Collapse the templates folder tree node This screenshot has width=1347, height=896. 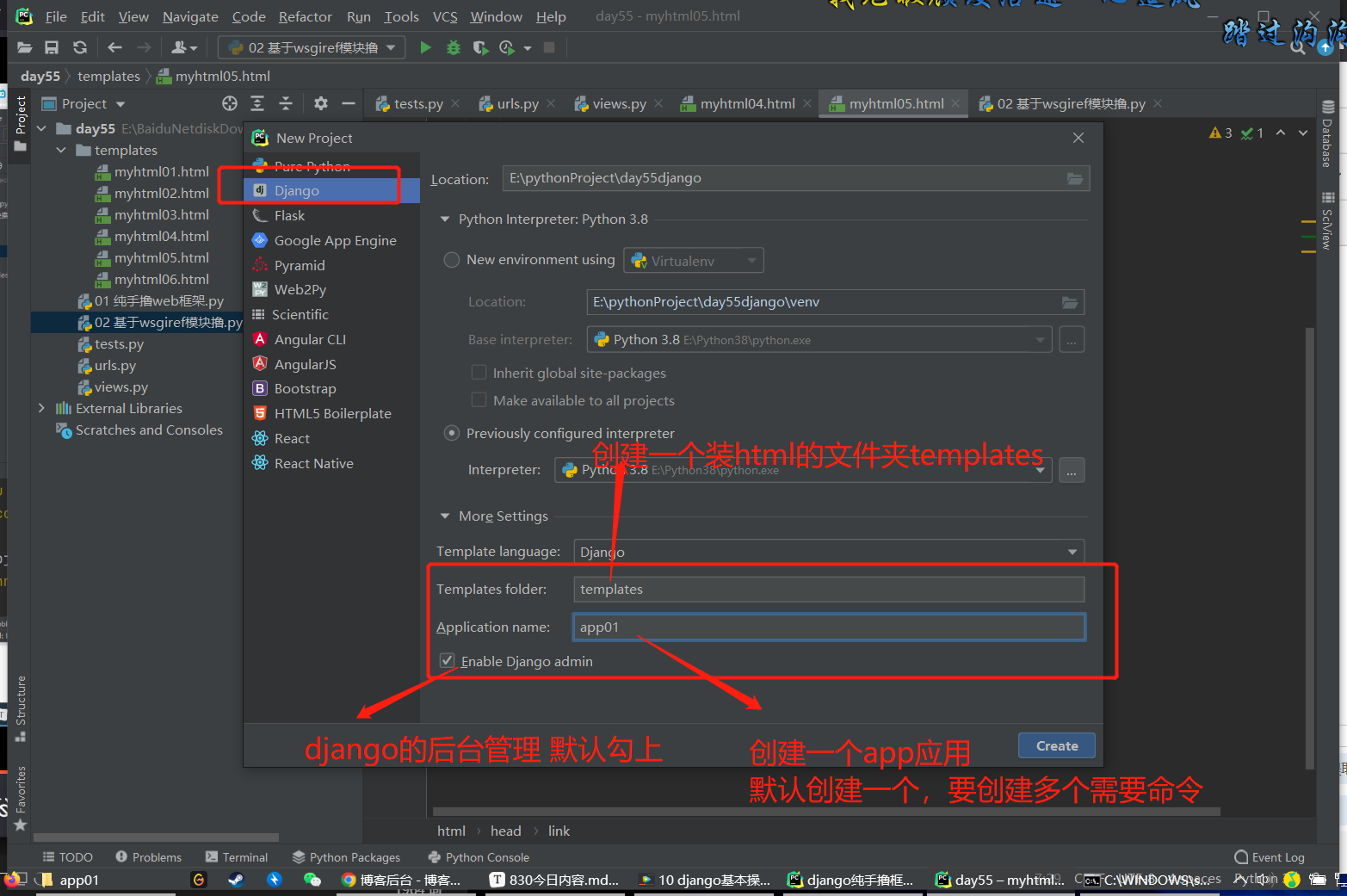(61, 151)
